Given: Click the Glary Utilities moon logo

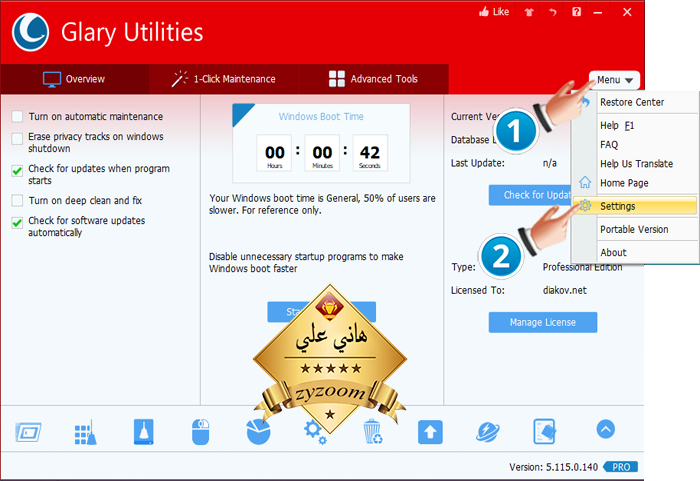Looking at the screenshot, I should (x=30, y=32).
